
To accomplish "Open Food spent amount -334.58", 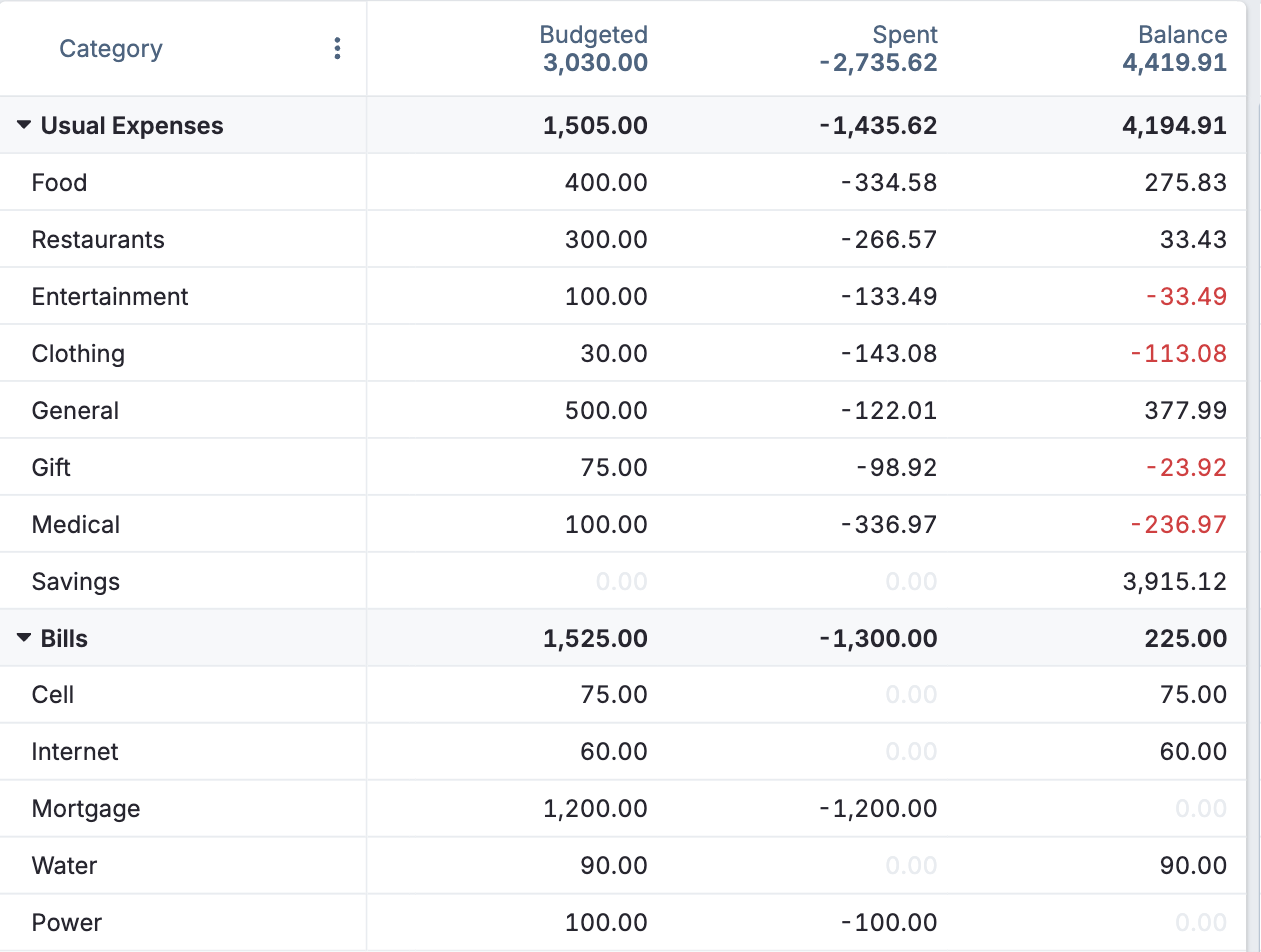I will (889, 183).
